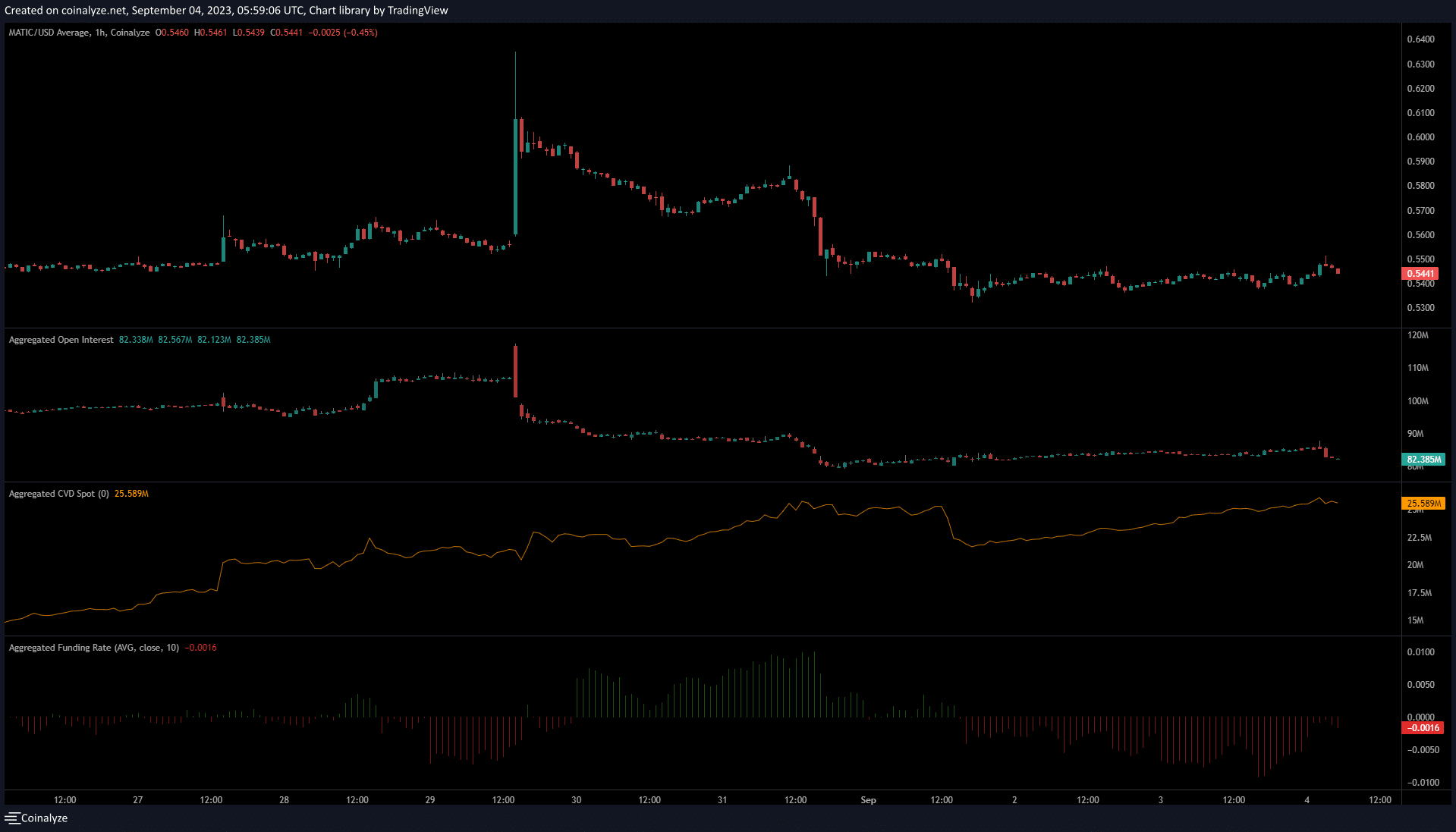Click the chart creation header text
This screenshot has height=832, width=1456.
pos(226,11)
